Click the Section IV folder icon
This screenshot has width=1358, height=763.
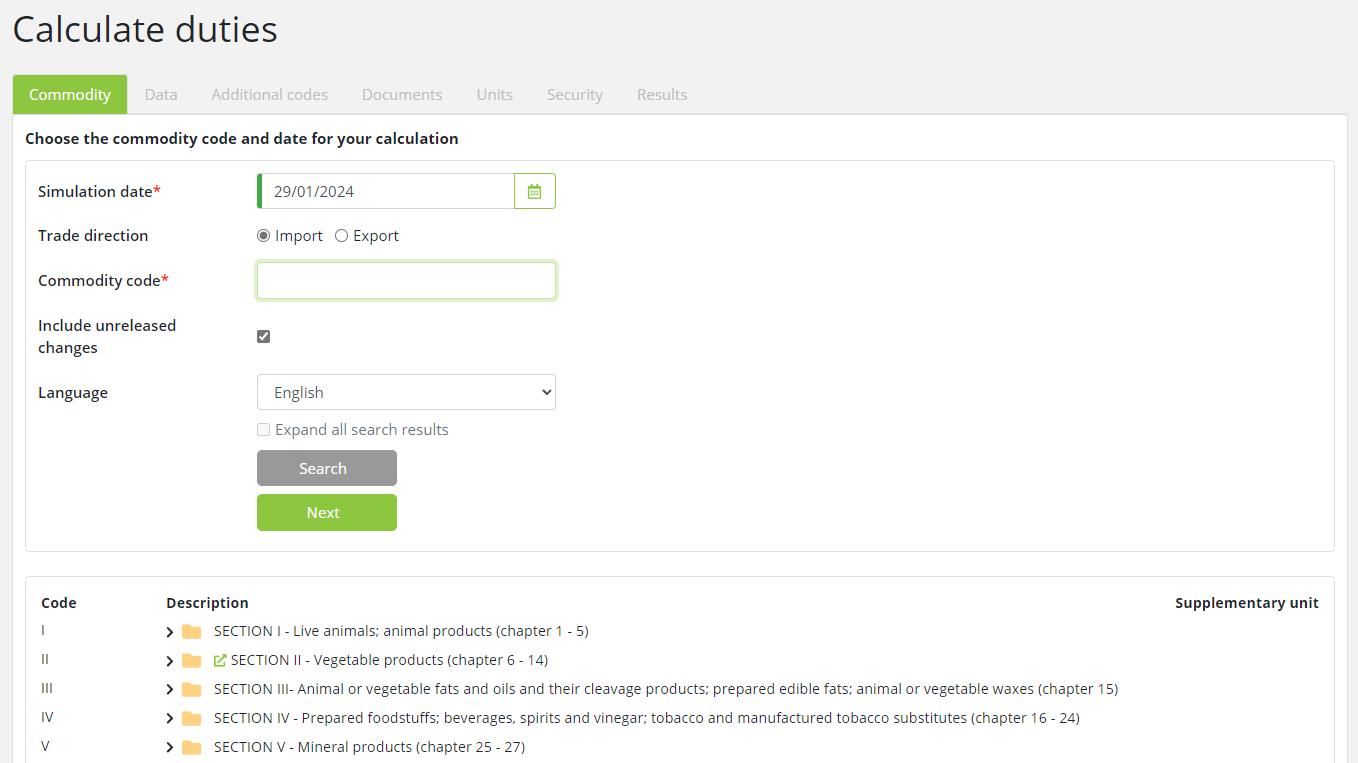tap(192, 718)
